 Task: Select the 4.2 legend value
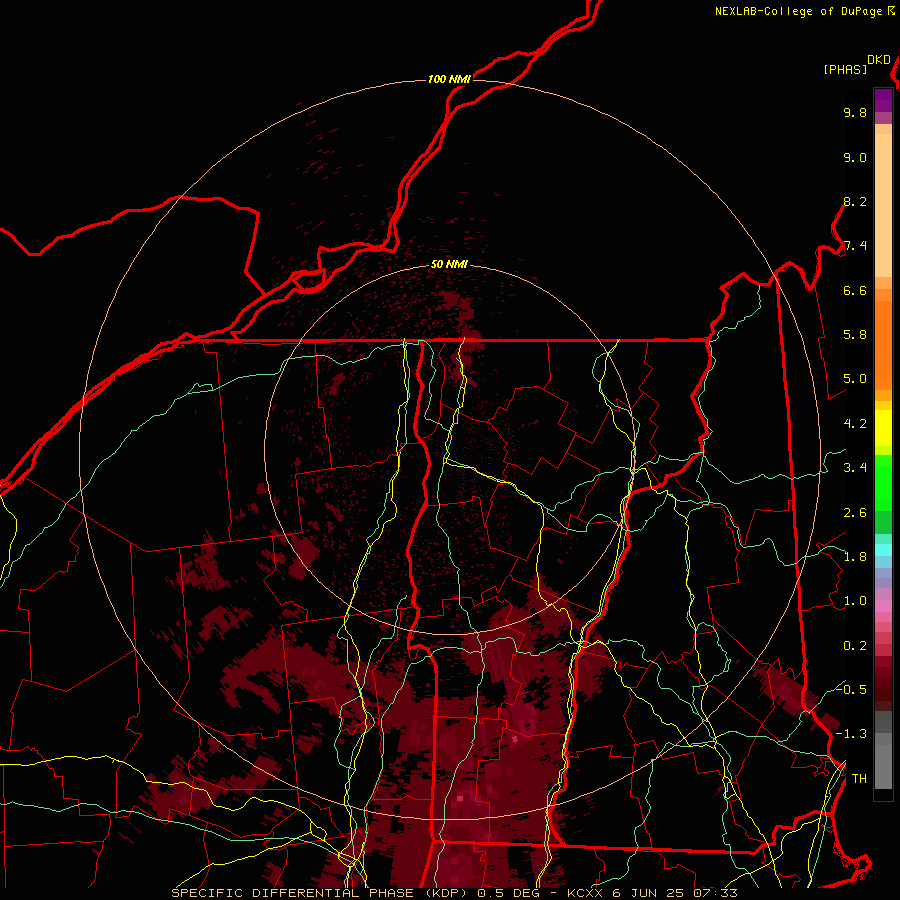point(855,424)
